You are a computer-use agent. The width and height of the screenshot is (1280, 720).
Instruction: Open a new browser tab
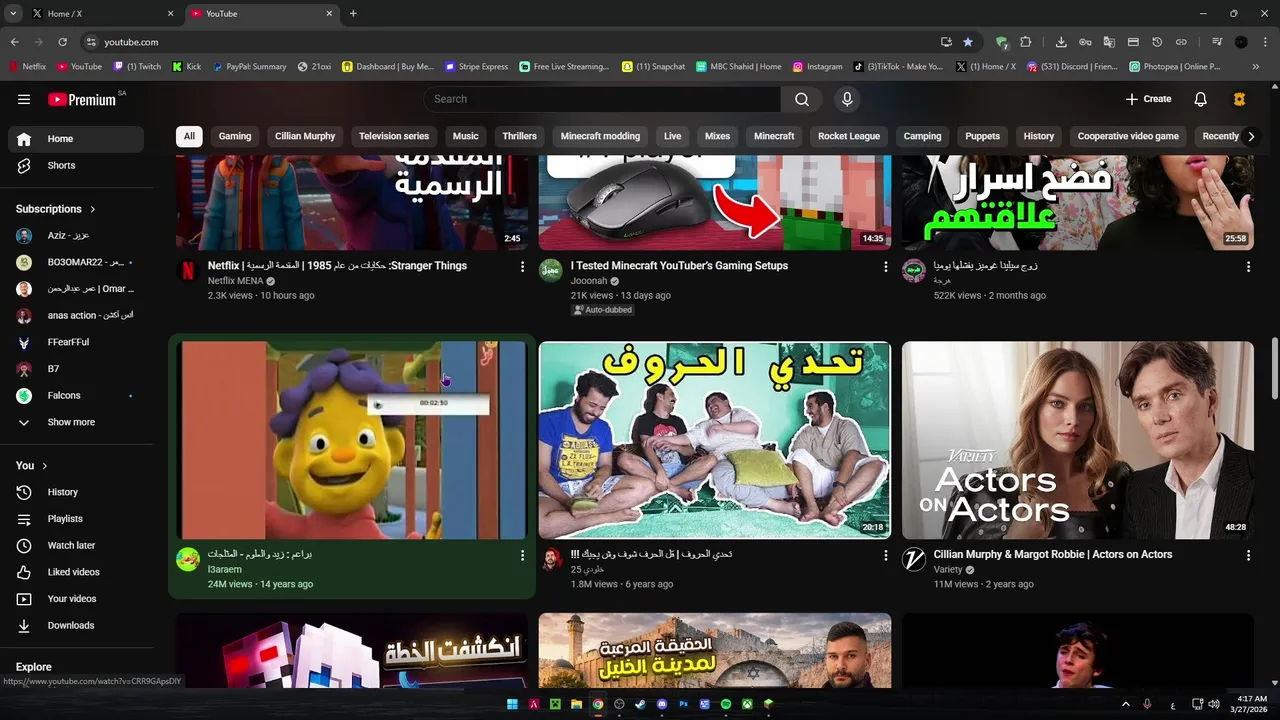pyautogui.click(x=353, y=14)
